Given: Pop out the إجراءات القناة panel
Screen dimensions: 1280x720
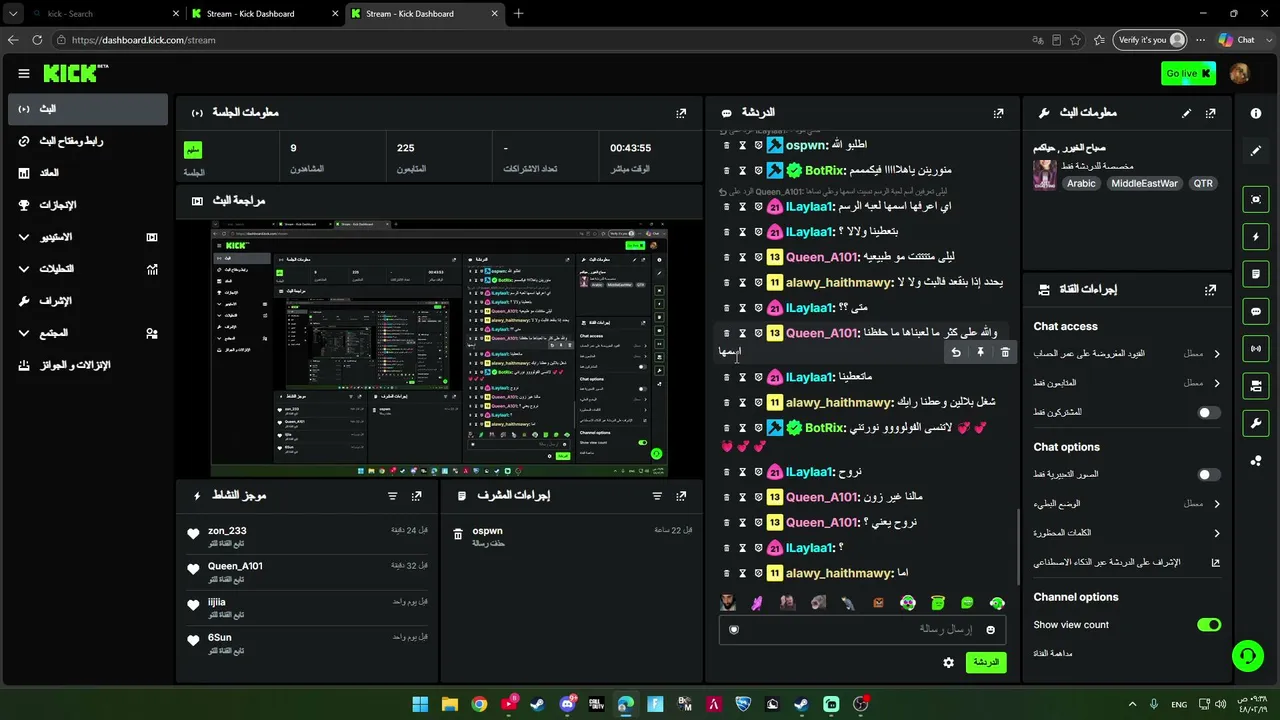Looking at the screenshot, I should pyautogui.click(x=1211, y=290).
